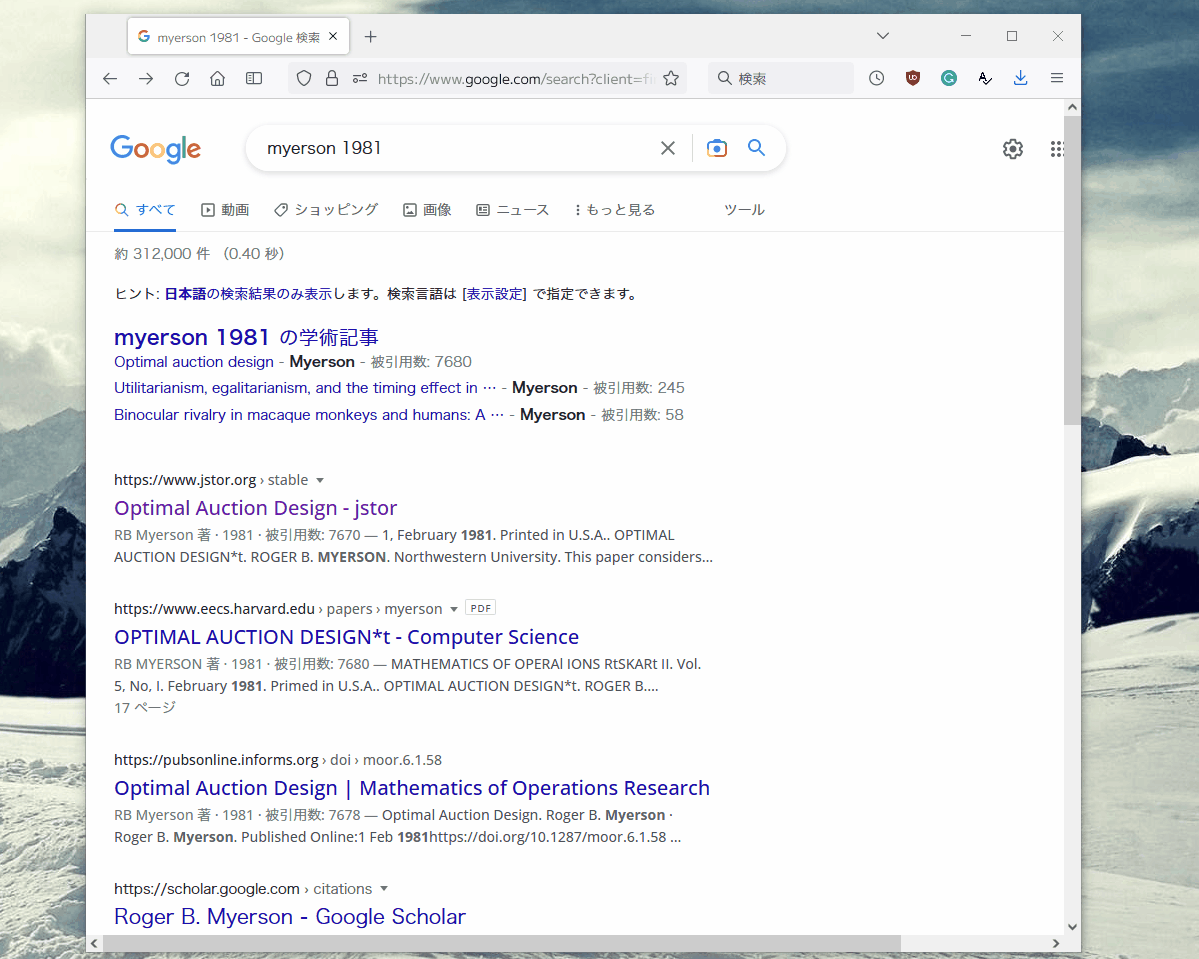Clear the Google search query

(668, 148)
